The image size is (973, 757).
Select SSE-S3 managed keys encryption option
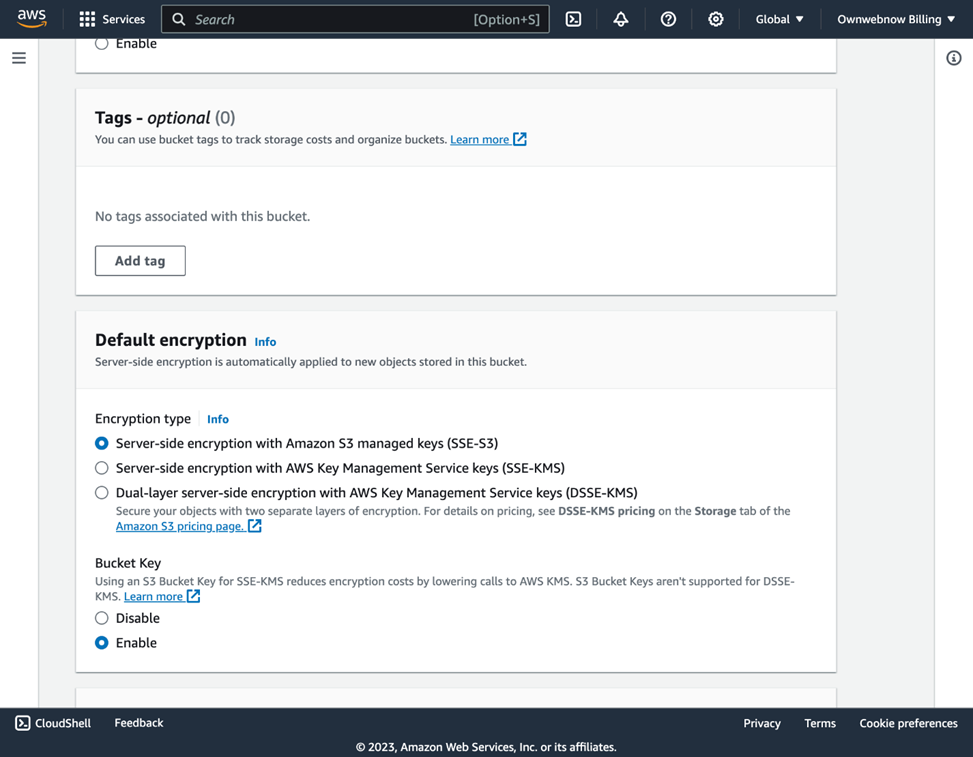[102, 443]
